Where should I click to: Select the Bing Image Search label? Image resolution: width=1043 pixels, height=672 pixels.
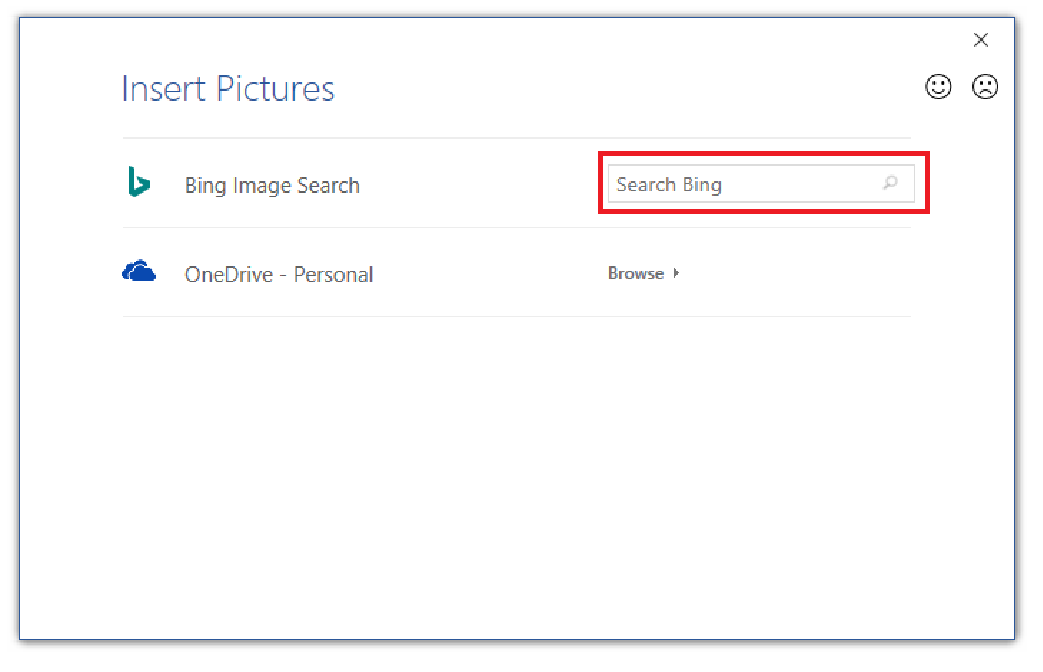click(x=272, y=185)
